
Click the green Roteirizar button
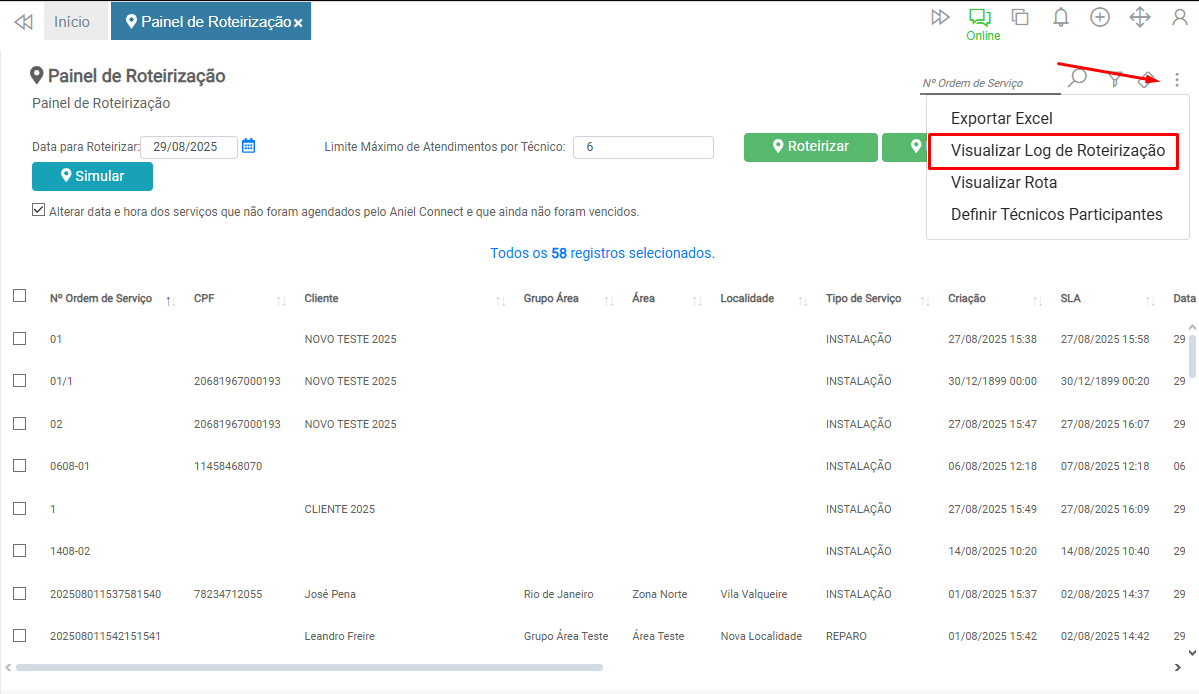coord(810,147)
